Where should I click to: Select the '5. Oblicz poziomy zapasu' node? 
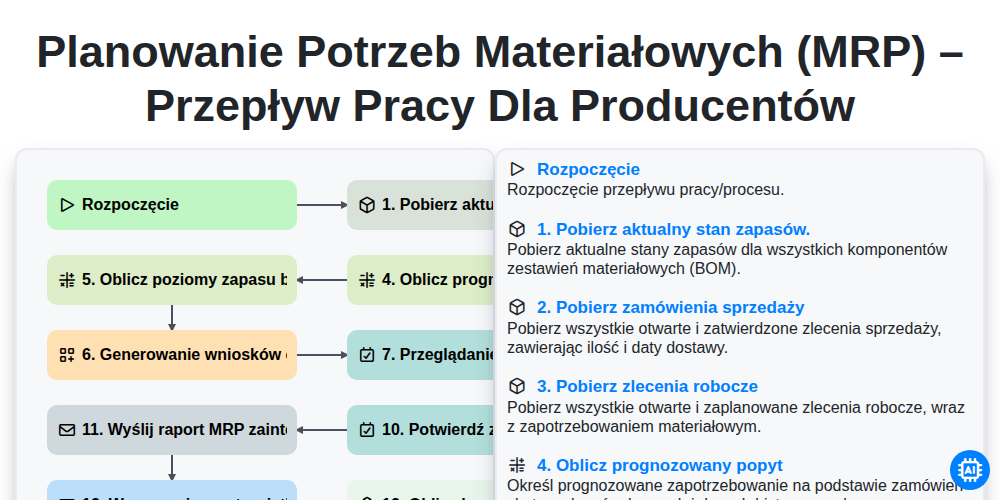(x=172, y=280)
